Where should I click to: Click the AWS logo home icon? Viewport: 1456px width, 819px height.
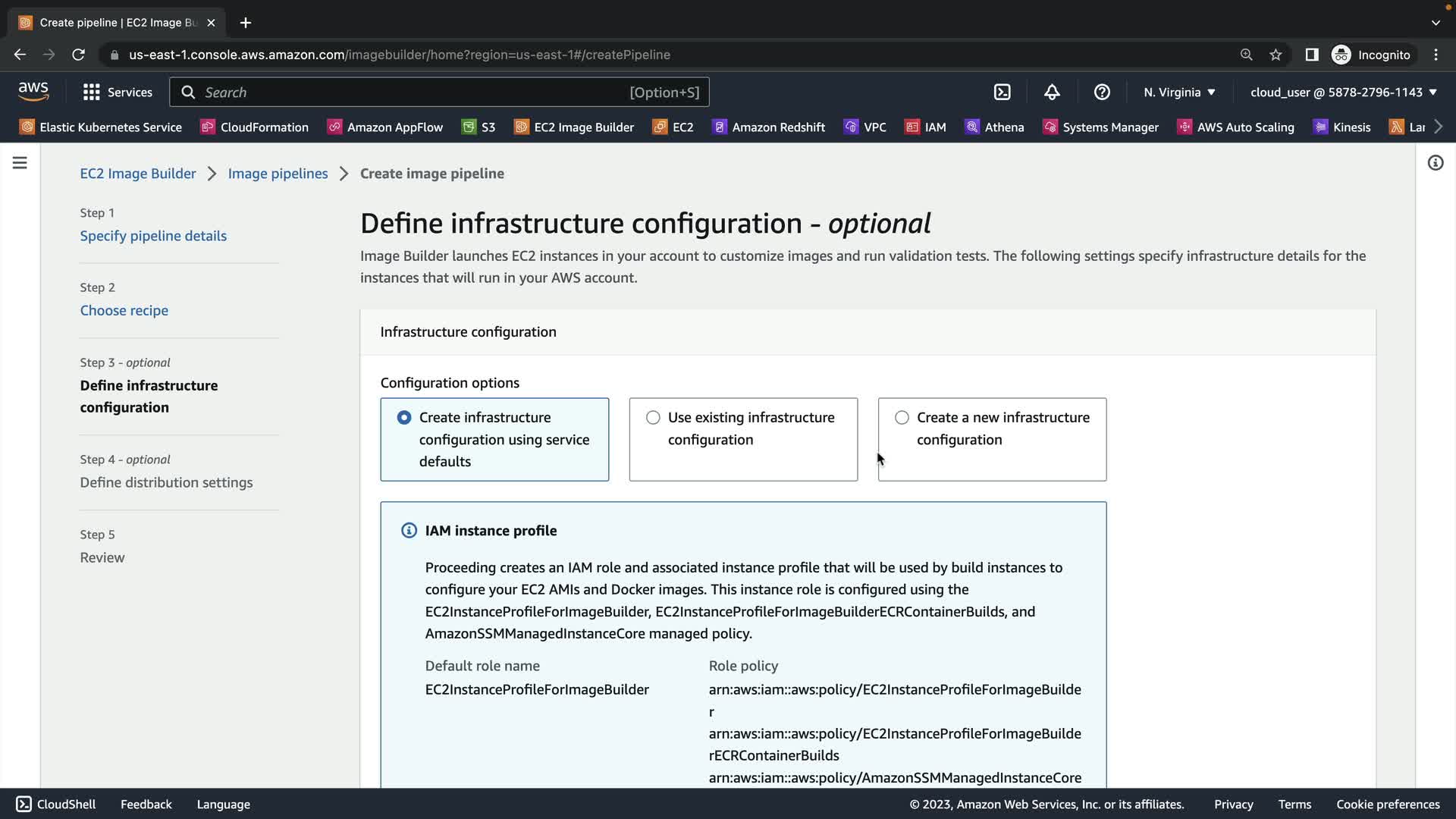[x=33, y=92]
